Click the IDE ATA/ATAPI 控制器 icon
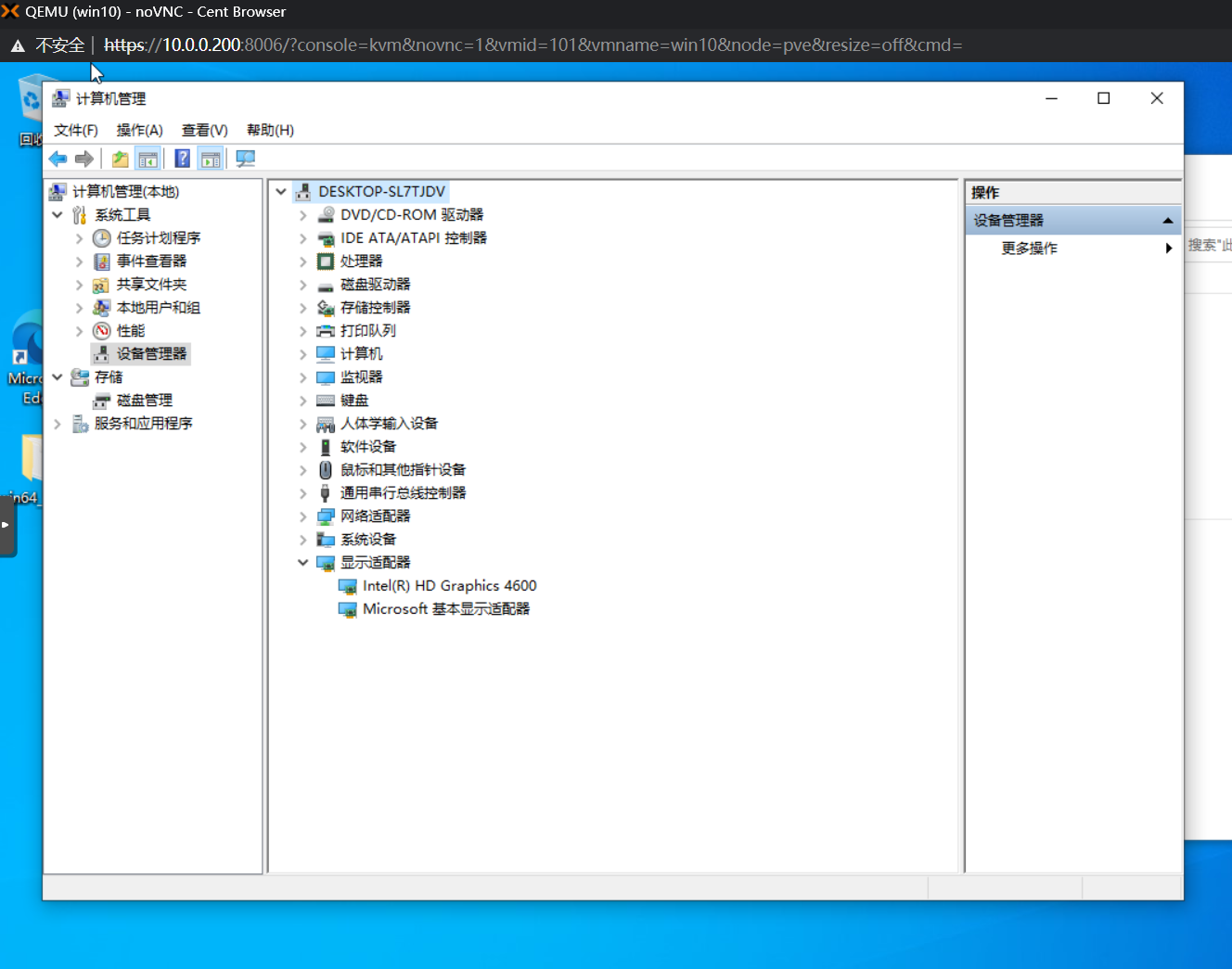 pos(326,238)
